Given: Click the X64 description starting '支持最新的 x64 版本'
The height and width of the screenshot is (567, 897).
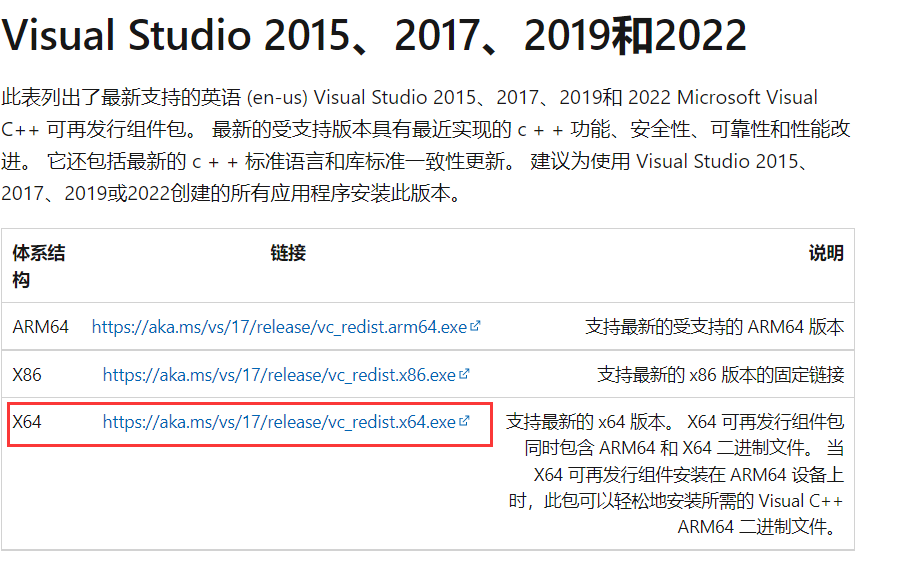Looking at the screenshot, I should (x=675, y=474).
